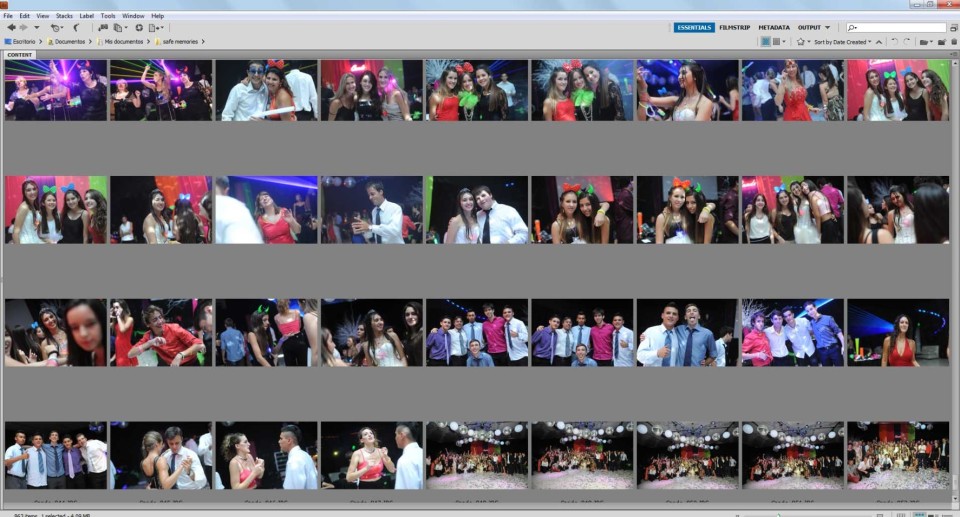The height and width of the screenshot is (517, 960).
Task: Click the Go back arrow icon
Action: point(10,28)
